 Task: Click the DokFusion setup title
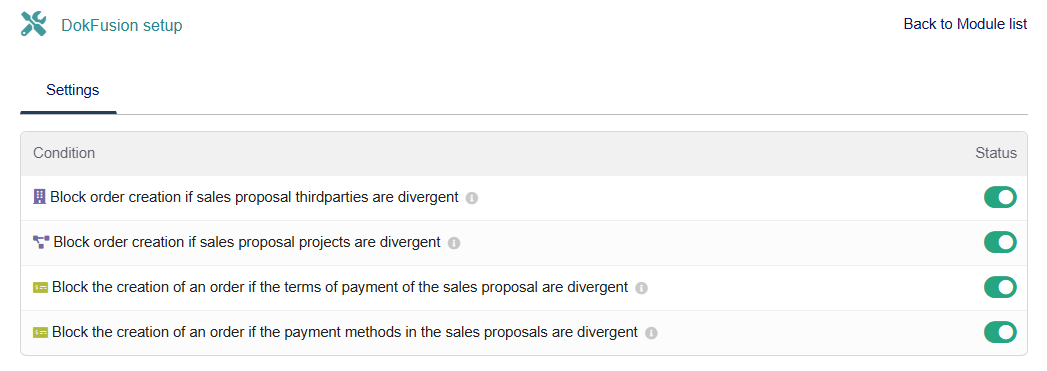tap(122, 26)
